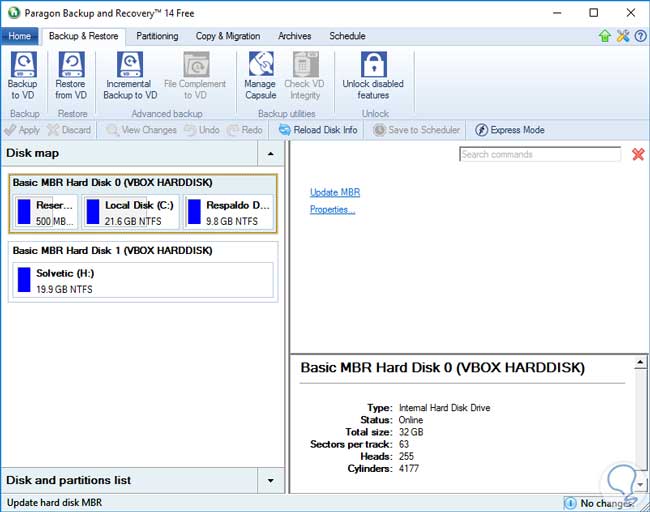Screen dimensions: 650x512
Task: Click the Update MBR link
Action: click(x=335, y=192)
